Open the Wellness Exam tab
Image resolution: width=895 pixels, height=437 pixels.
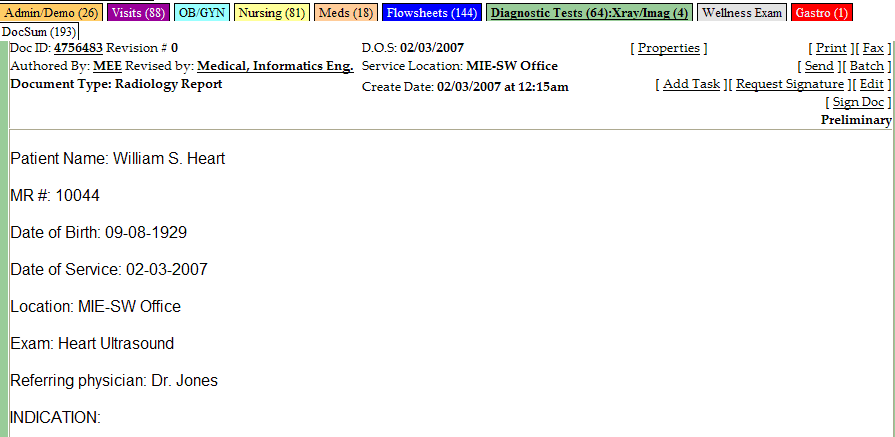click(x=742, y=13)
